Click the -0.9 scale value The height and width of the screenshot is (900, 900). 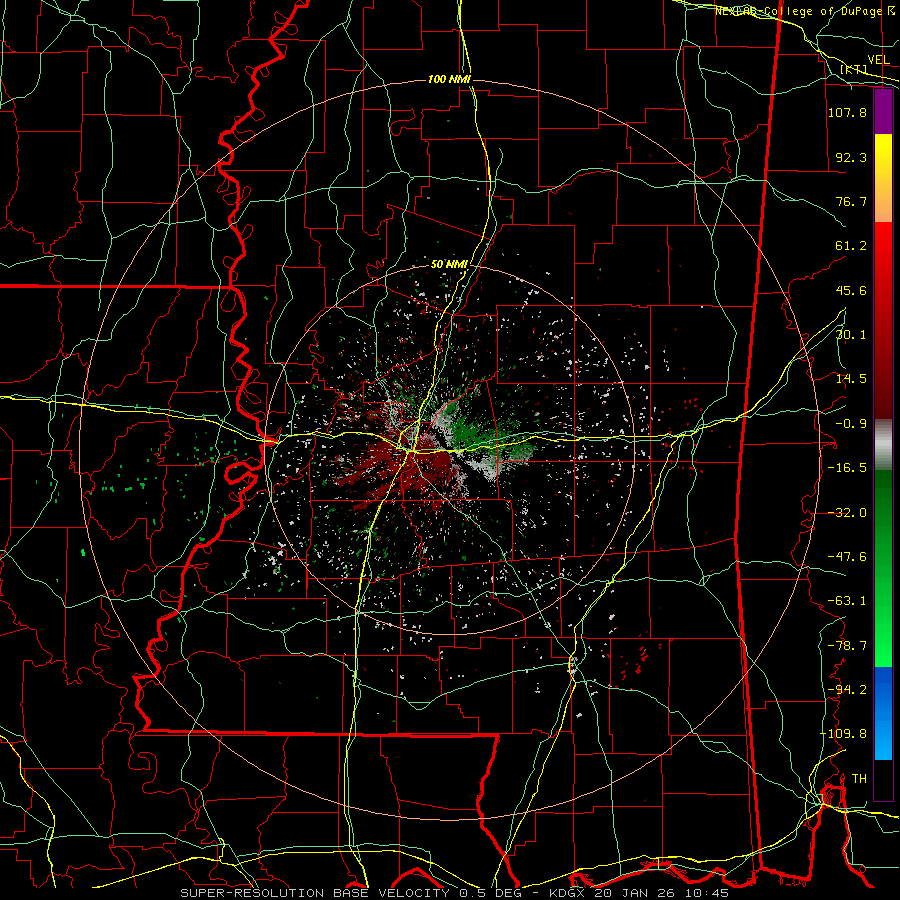pos(851,424)
